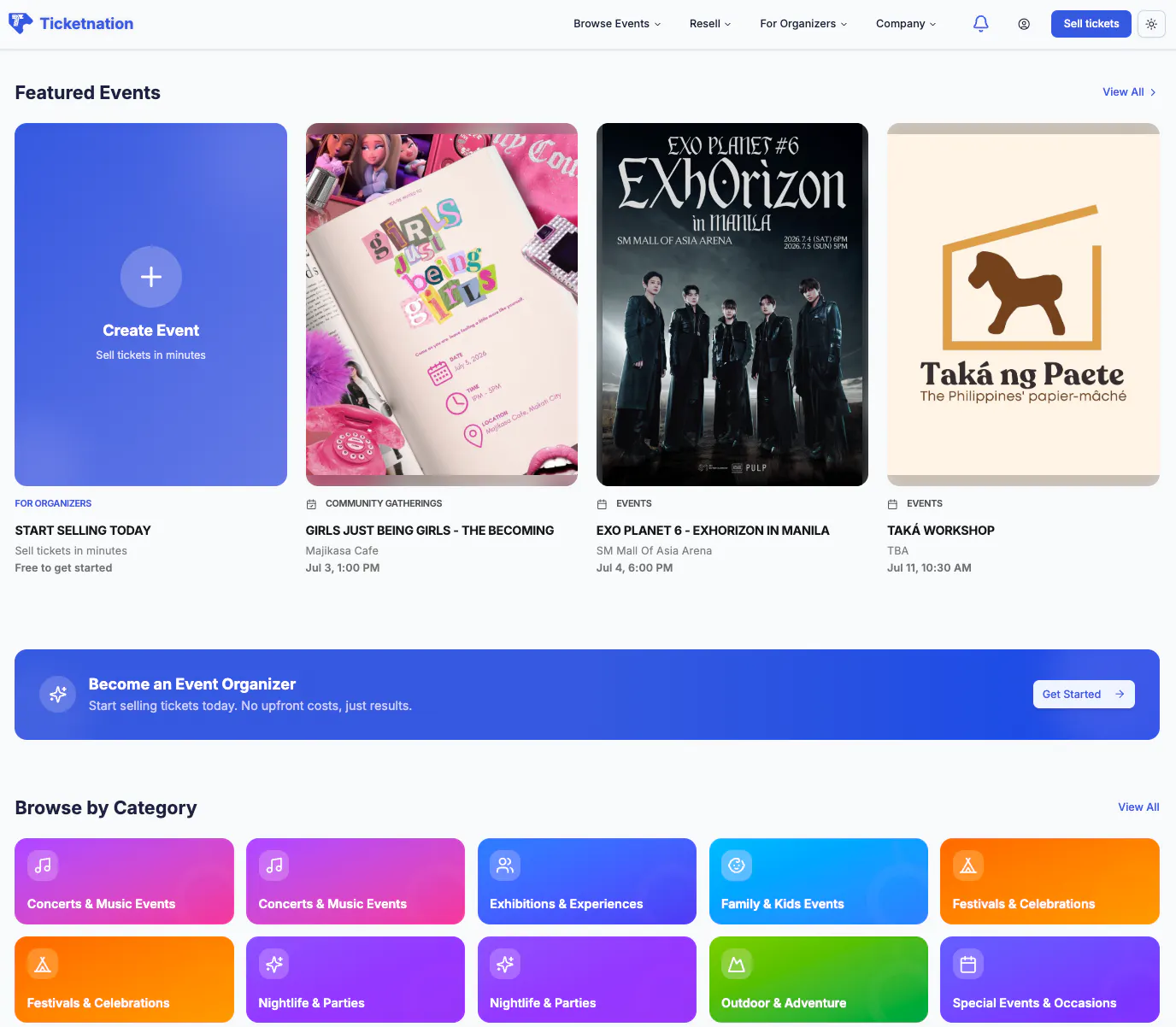The width and height of the screenshot is (1176, 1027).
Task: Click the calendar icon above Taká Workshop title
Action: [x=893, y=504]
